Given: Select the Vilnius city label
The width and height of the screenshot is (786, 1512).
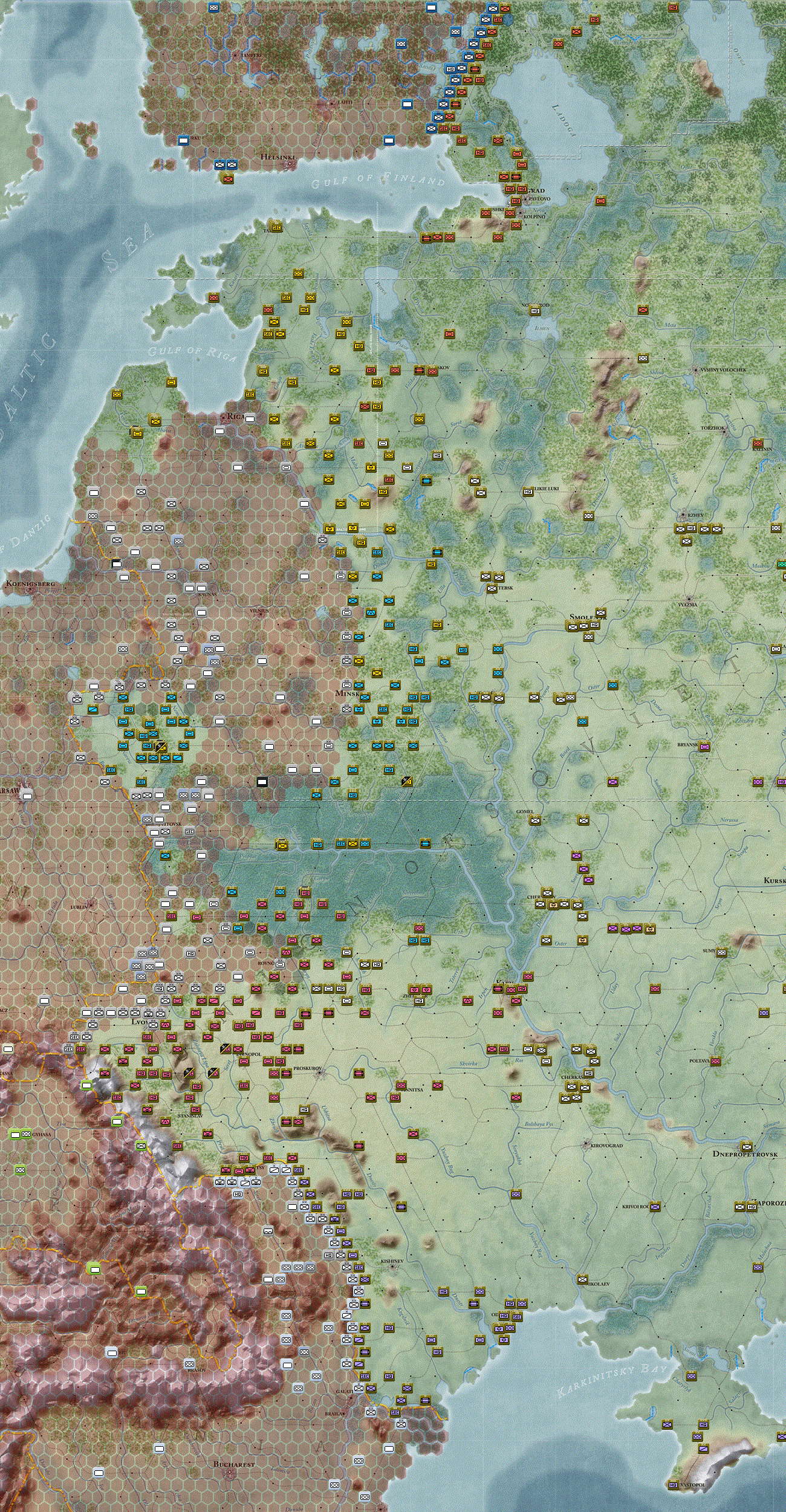Looking at the screenshot, I should (259, 611).
